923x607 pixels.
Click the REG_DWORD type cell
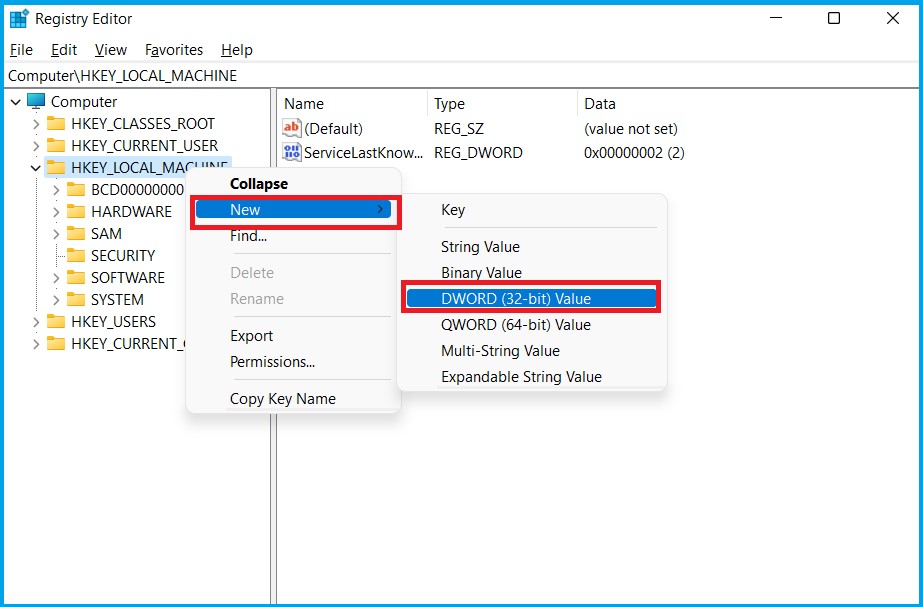coord(479,152)
